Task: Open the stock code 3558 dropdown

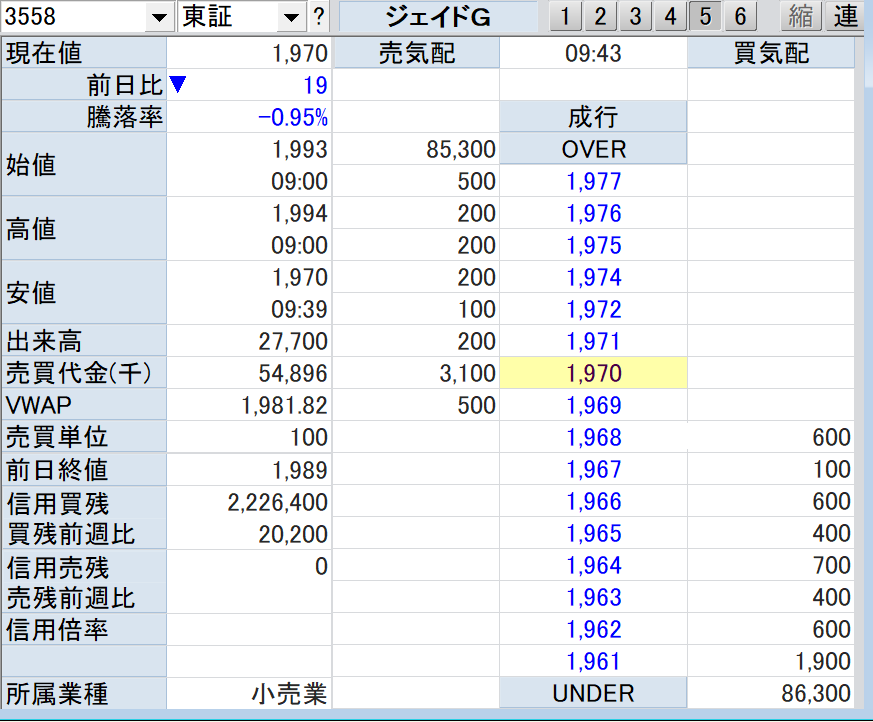Action: tap(158, 17)
